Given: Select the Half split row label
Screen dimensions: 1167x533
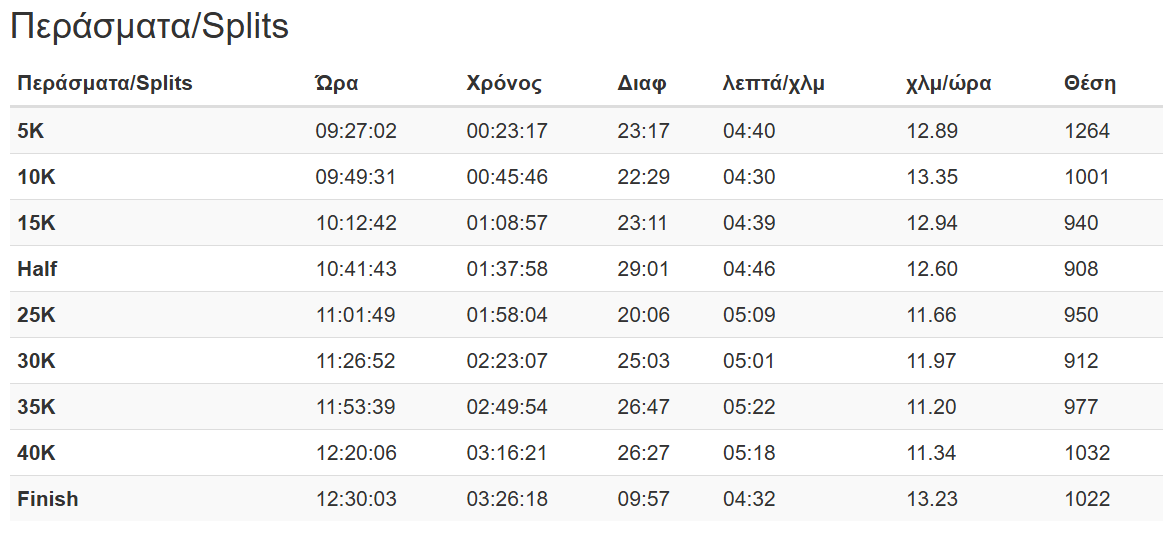Looking at the screenshot, I should [38, 269].
